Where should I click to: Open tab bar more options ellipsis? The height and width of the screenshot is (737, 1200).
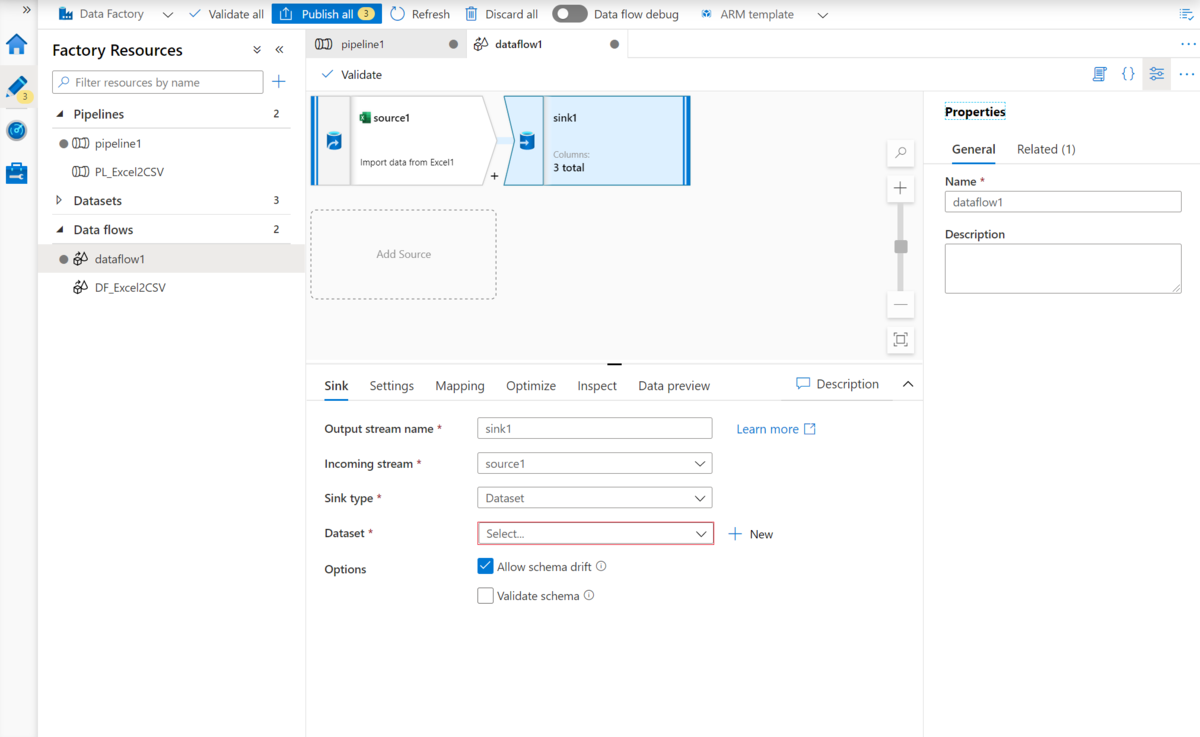pyautogui.click(x=1188, y=44)
